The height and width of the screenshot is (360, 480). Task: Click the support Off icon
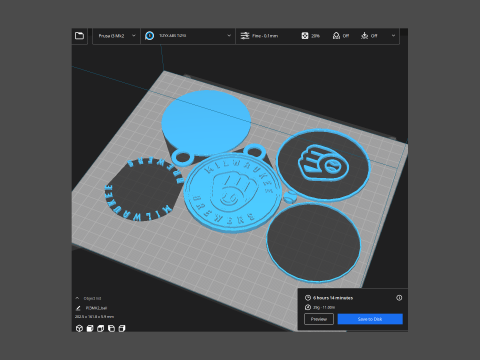point(336,36)
